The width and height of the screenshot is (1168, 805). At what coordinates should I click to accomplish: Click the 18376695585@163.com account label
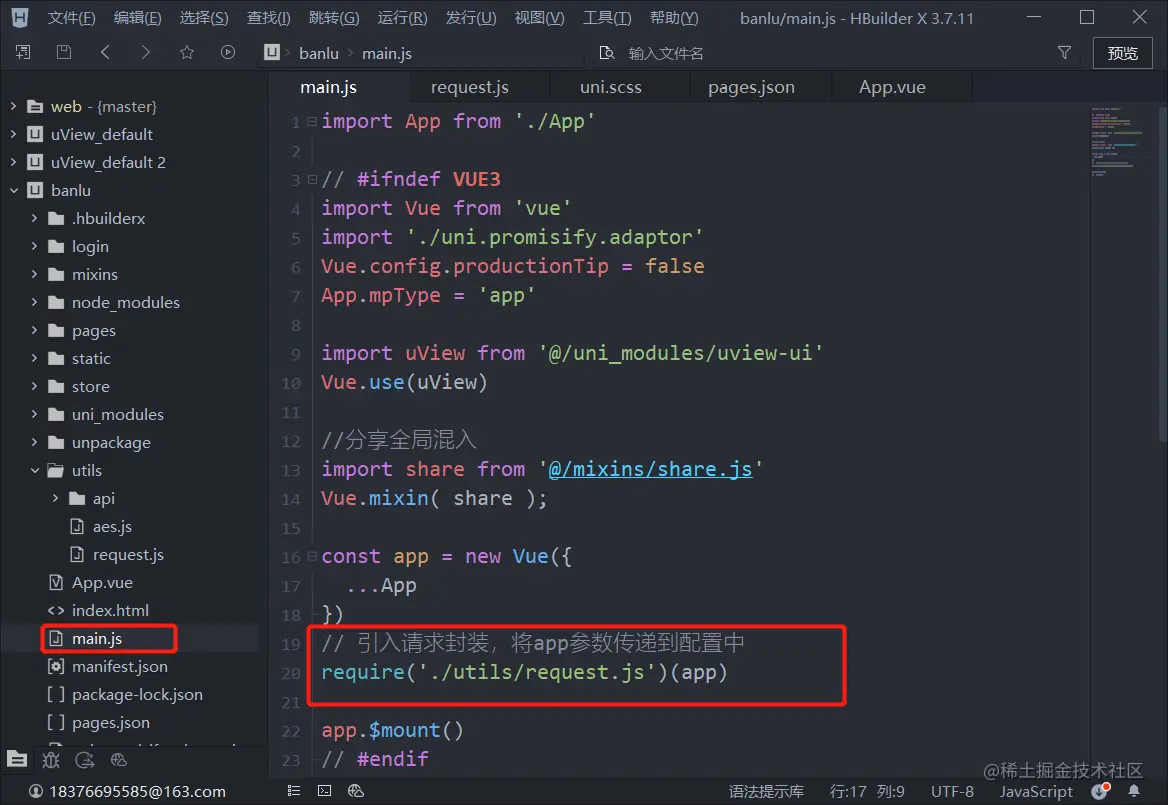tap(137, 791)
